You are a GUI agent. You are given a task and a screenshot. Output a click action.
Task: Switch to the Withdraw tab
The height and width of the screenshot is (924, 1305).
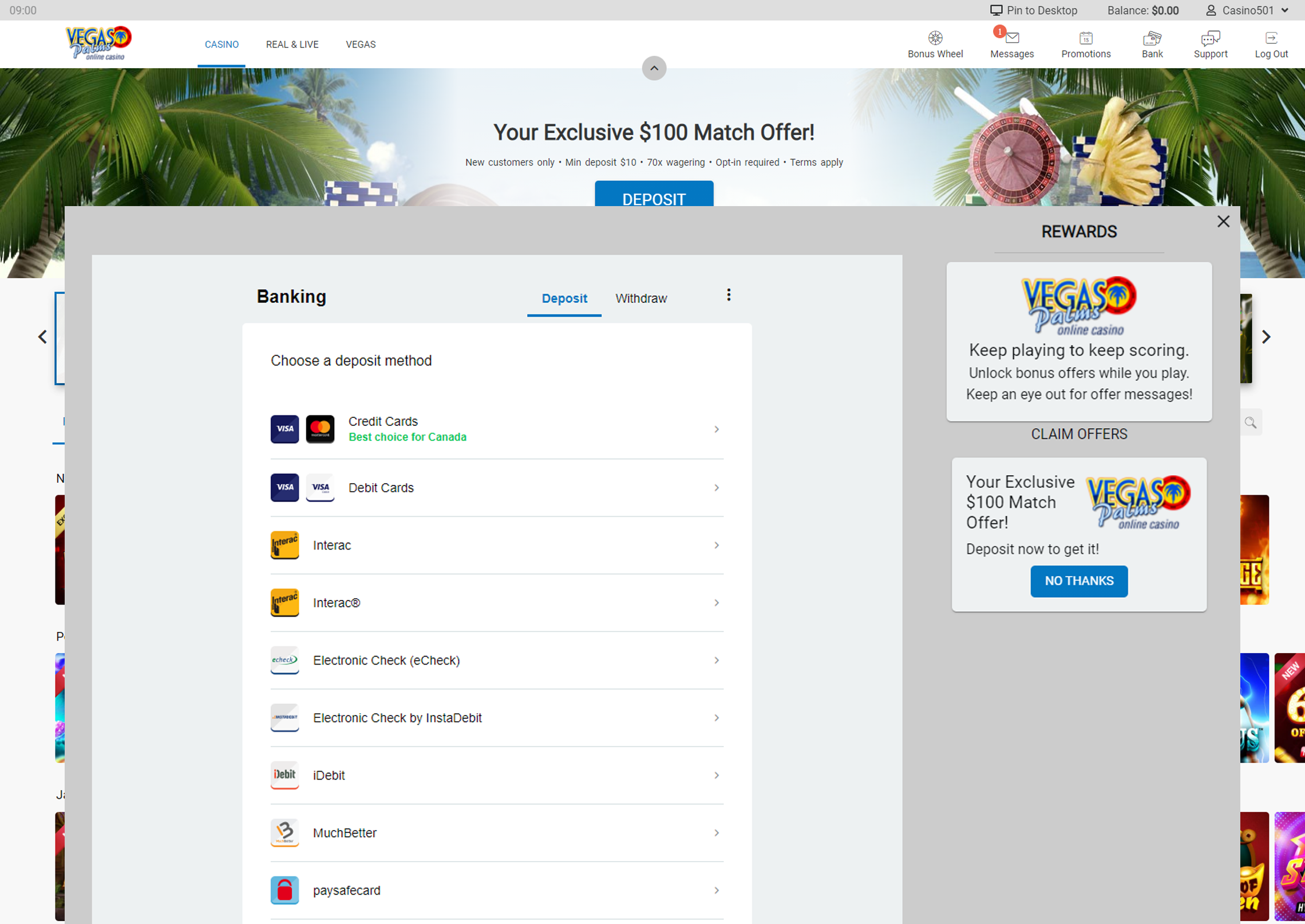point(640,298)
